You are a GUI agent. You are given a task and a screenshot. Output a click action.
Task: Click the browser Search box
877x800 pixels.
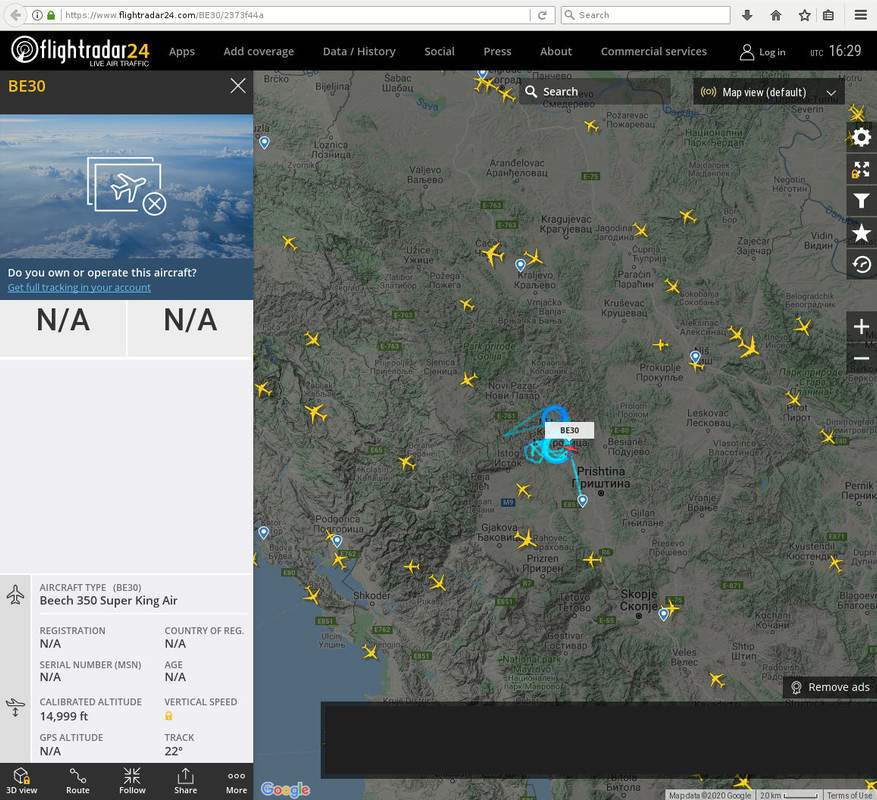(x=645, y=15)
